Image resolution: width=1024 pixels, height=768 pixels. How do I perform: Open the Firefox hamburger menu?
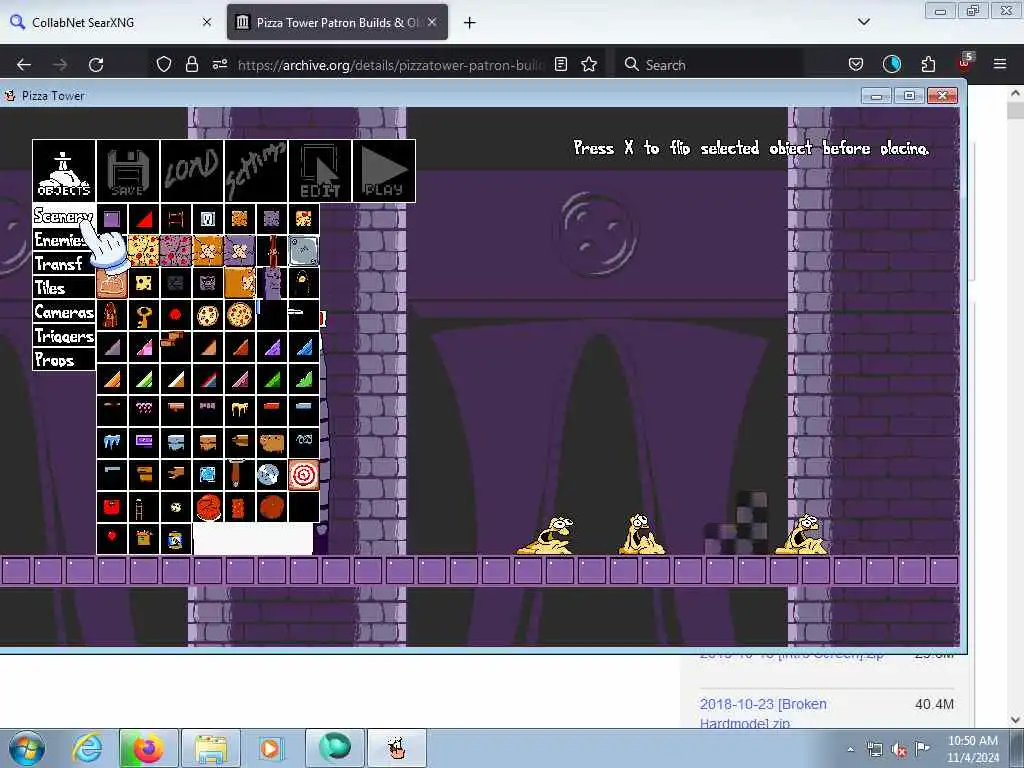click(999, 64)
